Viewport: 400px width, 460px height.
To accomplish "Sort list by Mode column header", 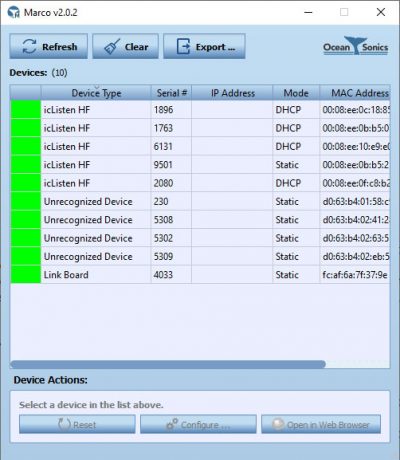I will pos(296,93).
